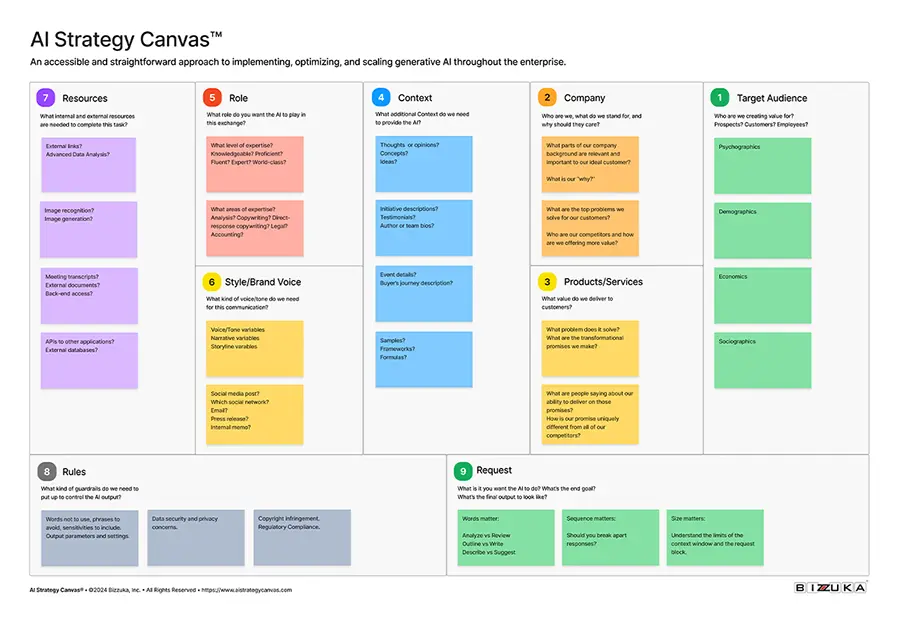The image size is (900, 626).
Task: Select the 'Data security and privacy' note
Action: coord(196,538)
